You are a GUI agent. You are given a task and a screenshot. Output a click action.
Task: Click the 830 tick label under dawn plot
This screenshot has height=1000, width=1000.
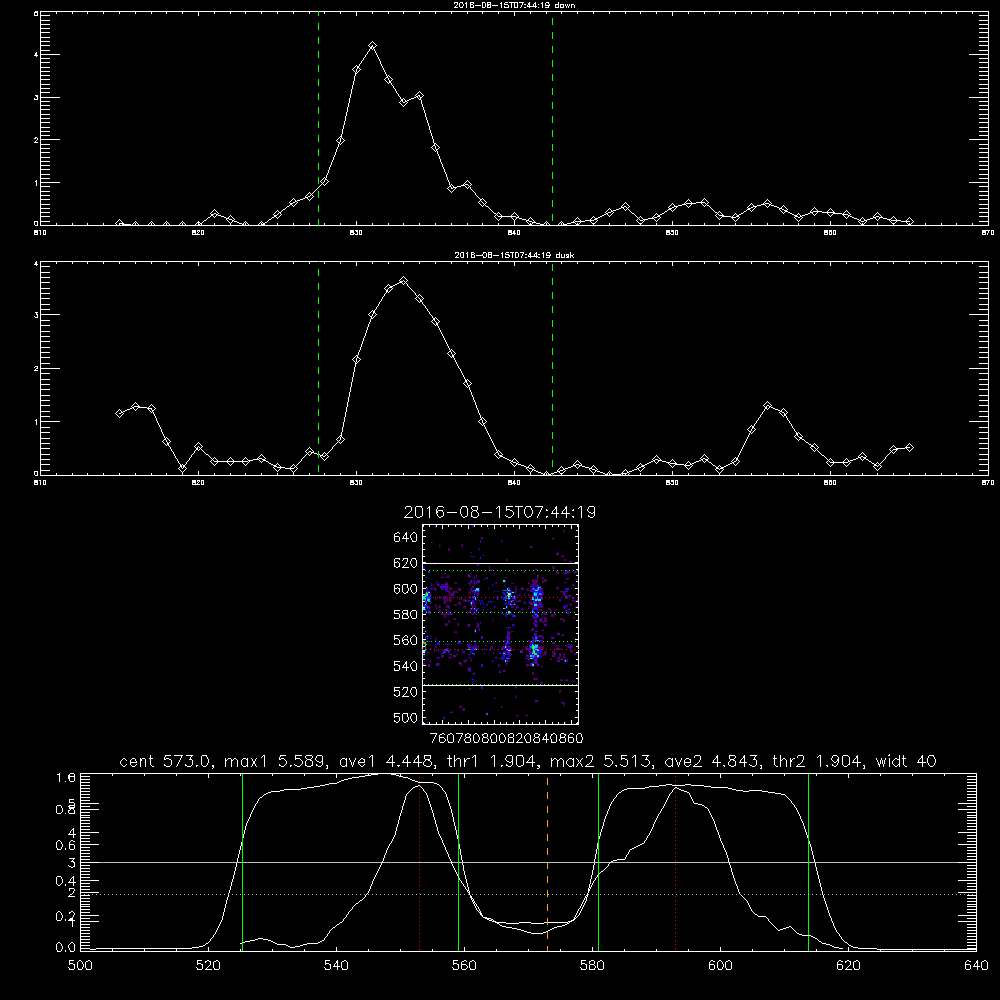(x=356, y=233)
